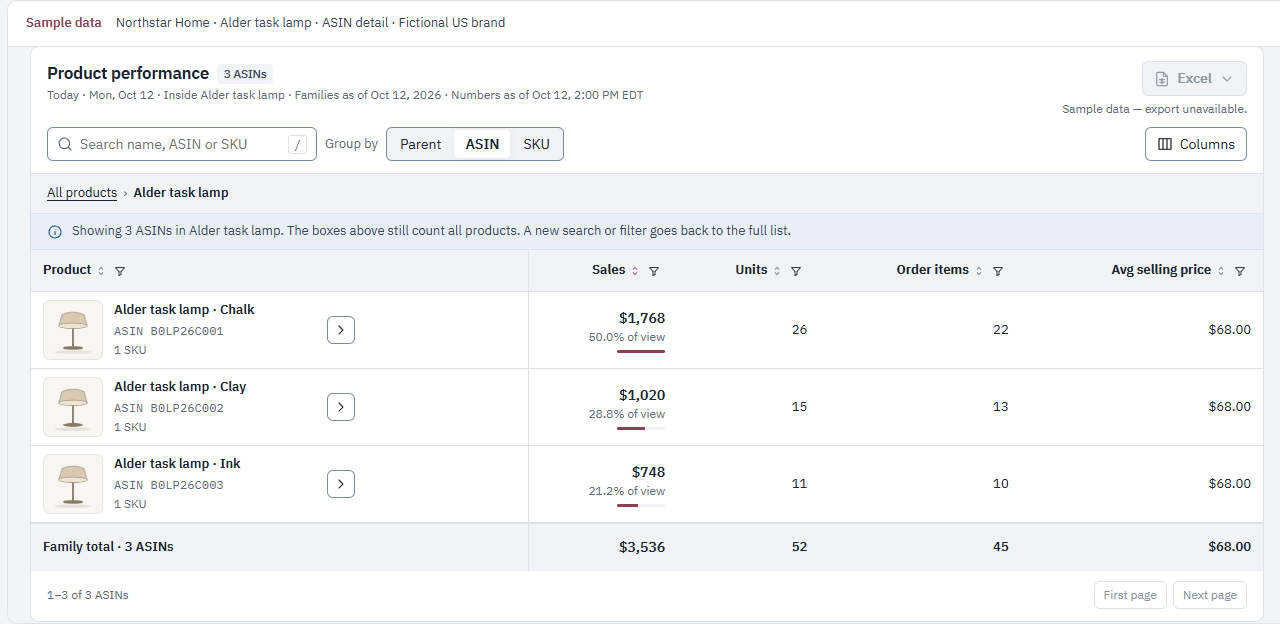Click the 1–3 of 3 ASINs count
This screenshot has width=1280, height=624.
coord(88,595)
